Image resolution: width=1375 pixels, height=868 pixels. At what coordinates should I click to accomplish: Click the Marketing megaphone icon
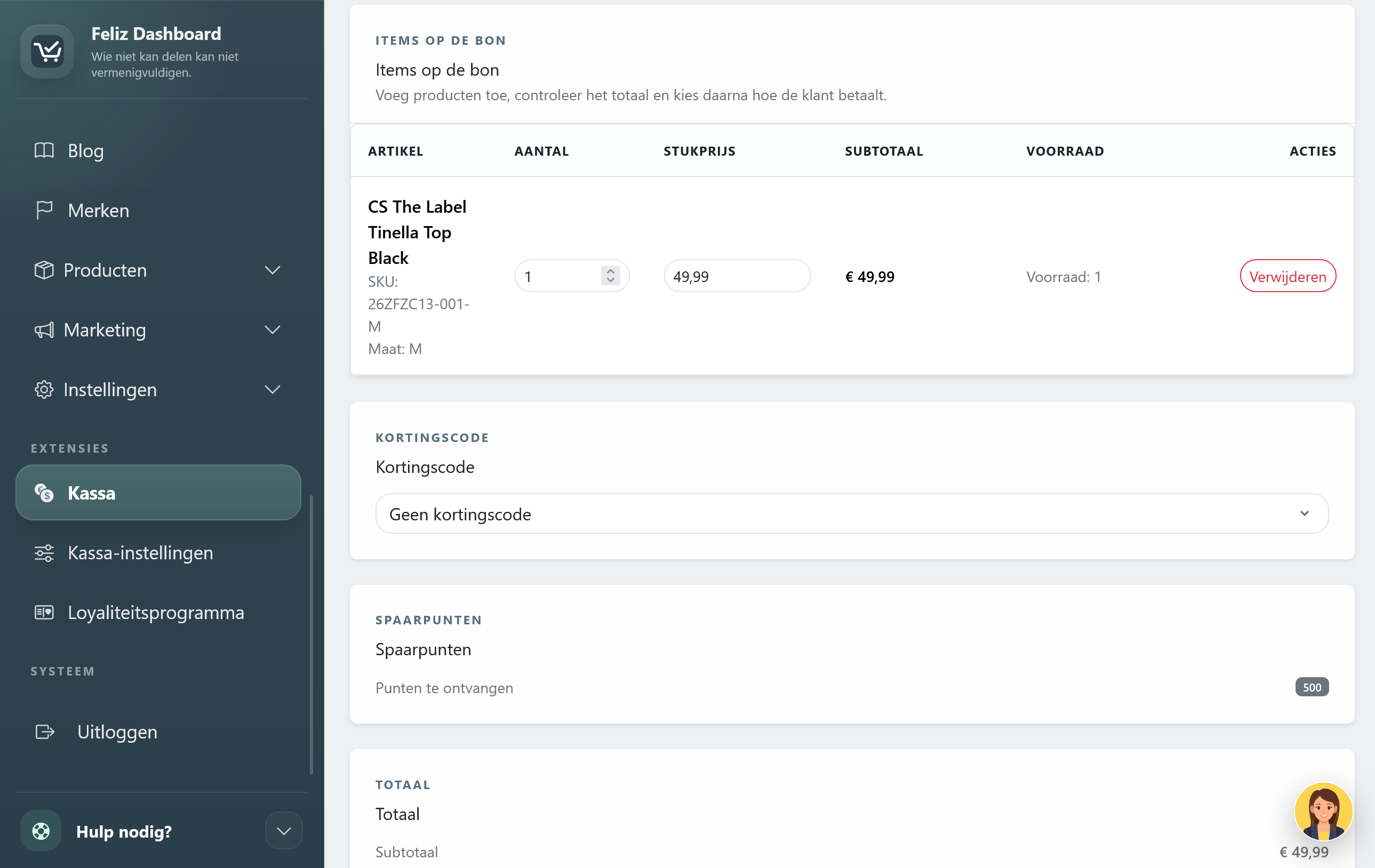(x=44, y=330)
